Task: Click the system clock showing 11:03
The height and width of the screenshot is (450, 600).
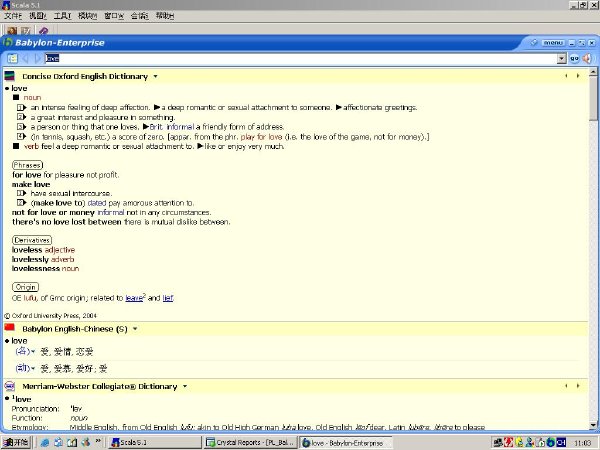Action: point(582,443)
